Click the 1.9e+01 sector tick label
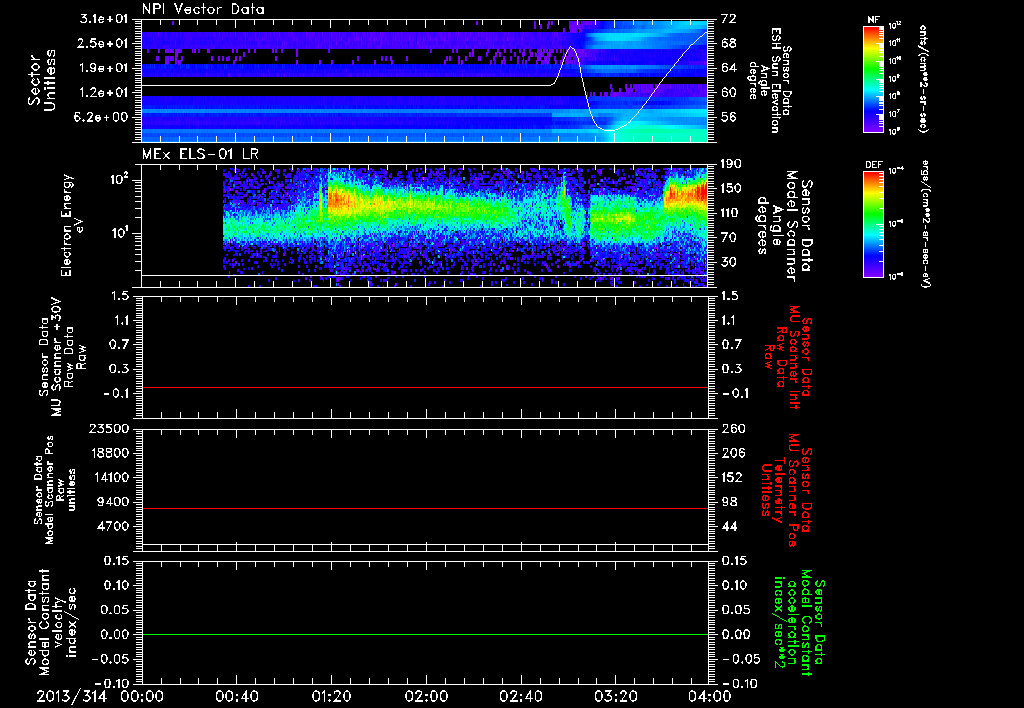1024x708 pixels. click(104, 68)
